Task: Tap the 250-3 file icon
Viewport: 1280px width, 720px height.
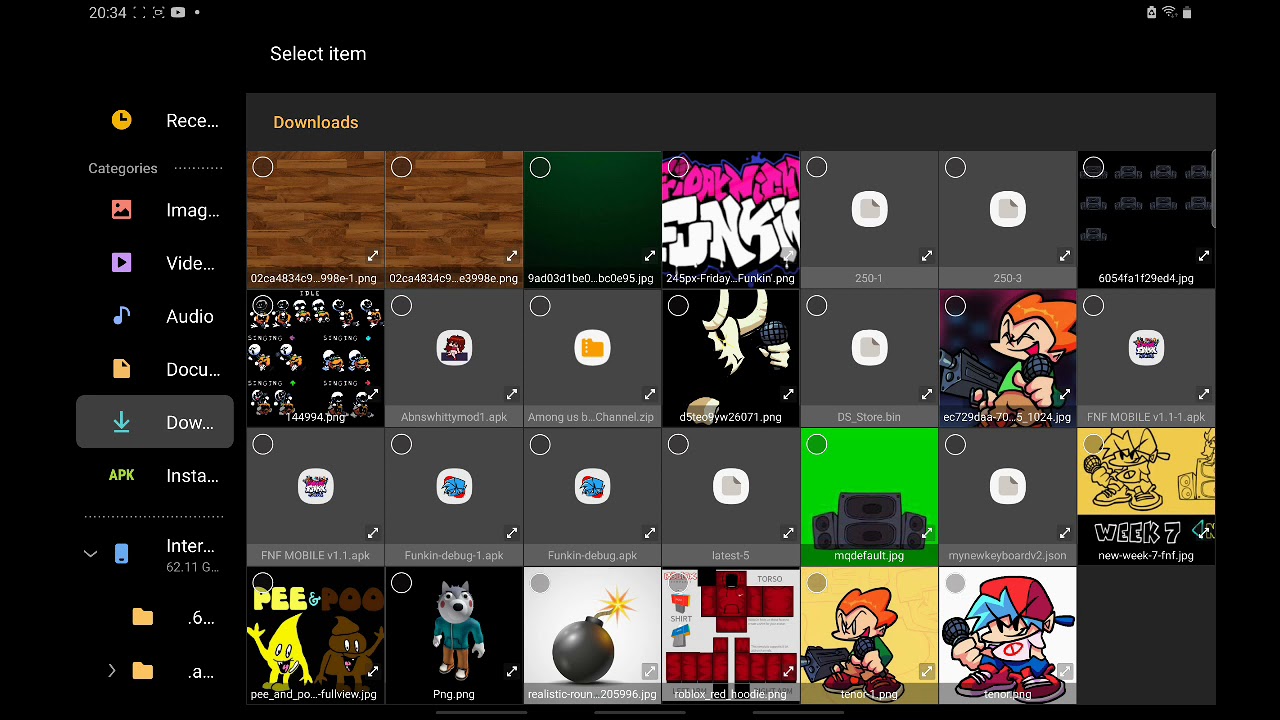Action: [x=1008, y=209]
